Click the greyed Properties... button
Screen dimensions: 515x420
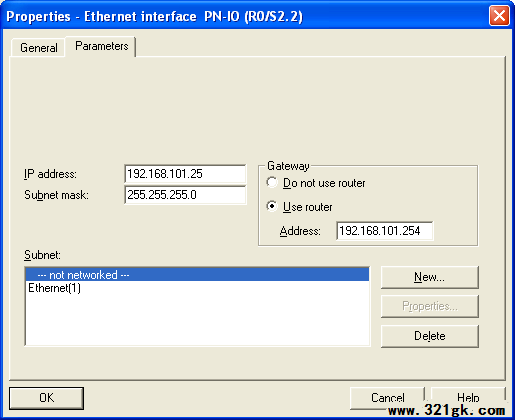pyautogui.click(x=430, y=306)
